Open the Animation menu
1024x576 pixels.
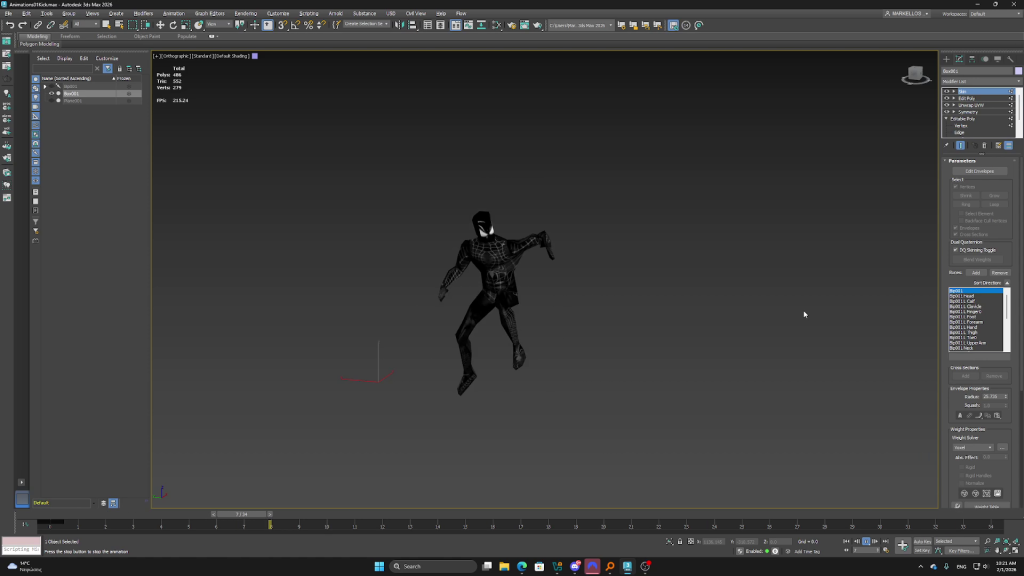(x=173, y=13)
